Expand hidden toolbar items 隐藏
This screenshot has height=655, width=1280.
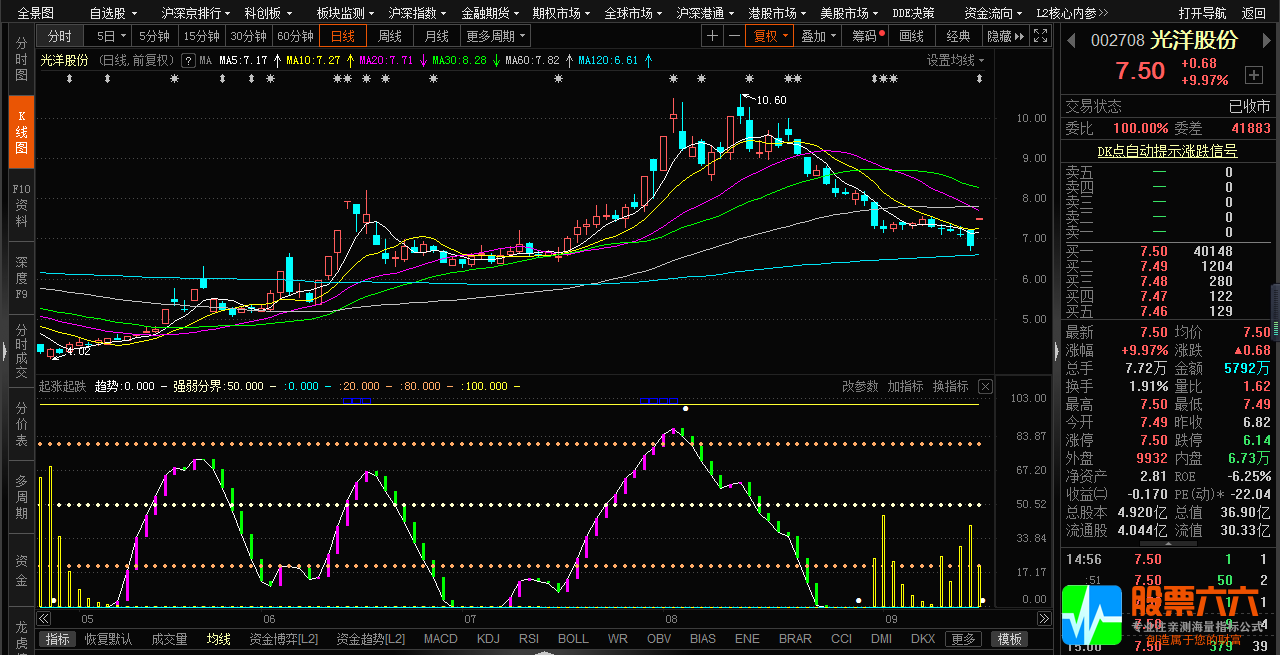[x=1005, y=36]
